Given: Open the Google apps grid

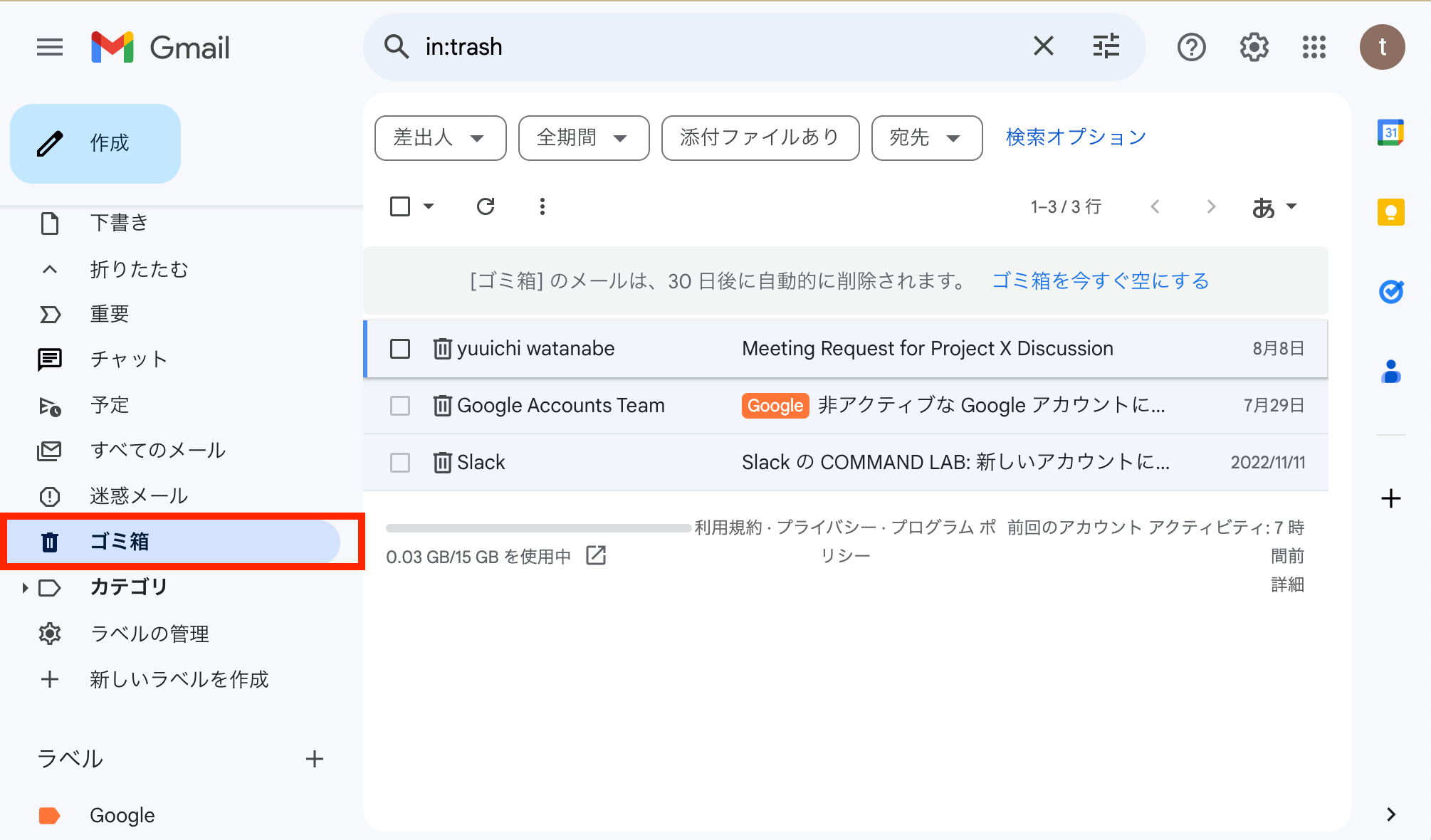Looking at the screenshot, I should (1314, 47).
